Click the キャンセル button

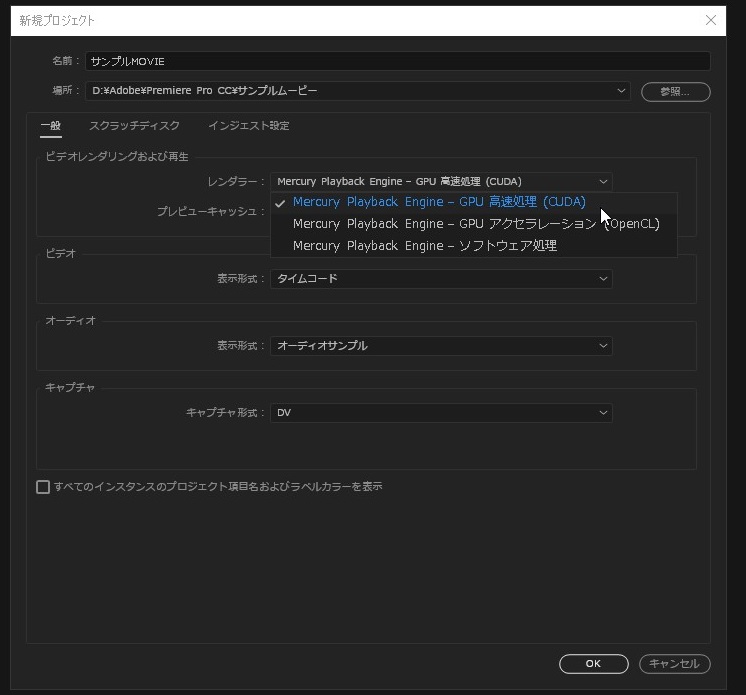674,664
